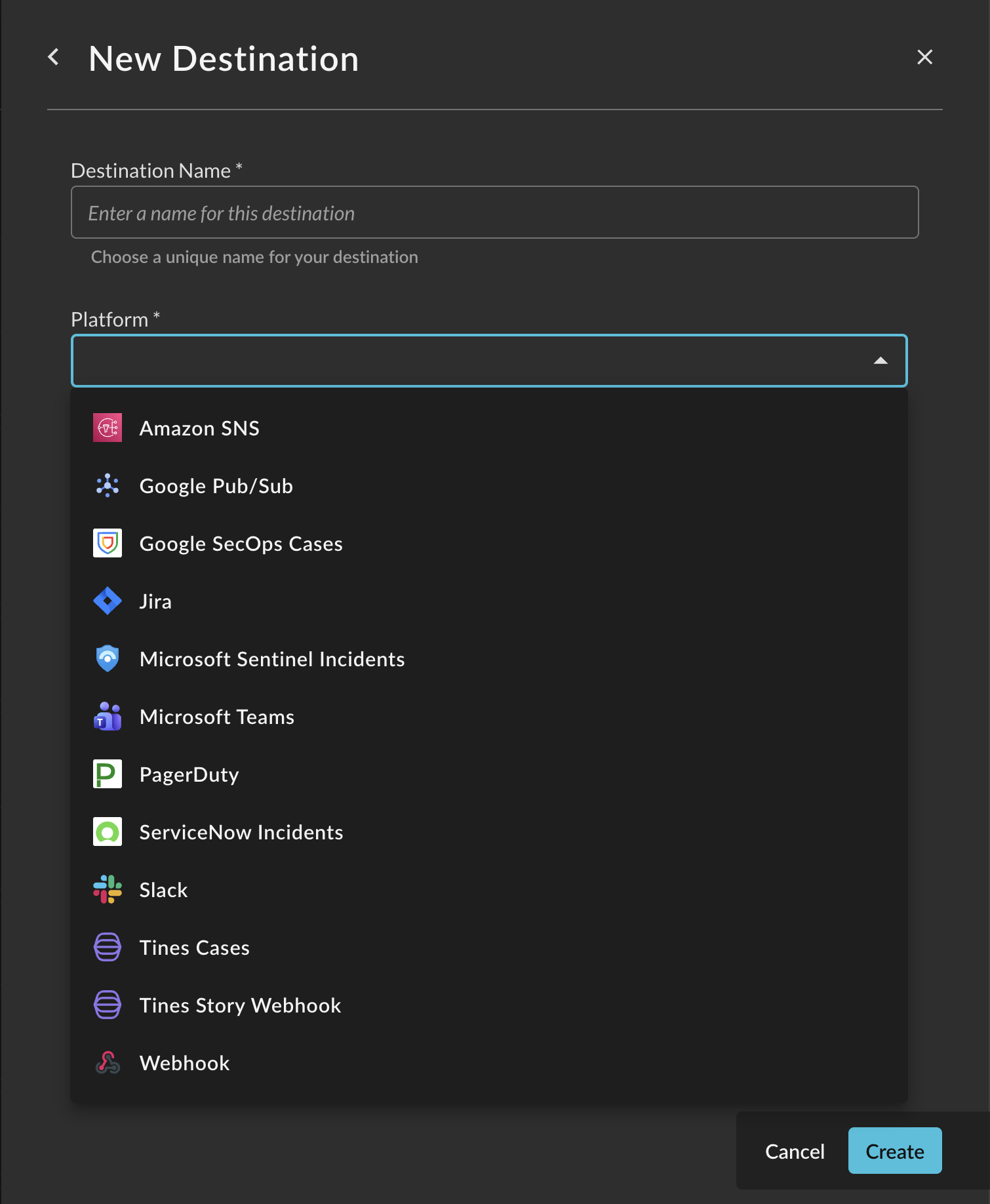Click the Create button
The width and height of the screenshot is (990, 1204).
coord(895,1151)
